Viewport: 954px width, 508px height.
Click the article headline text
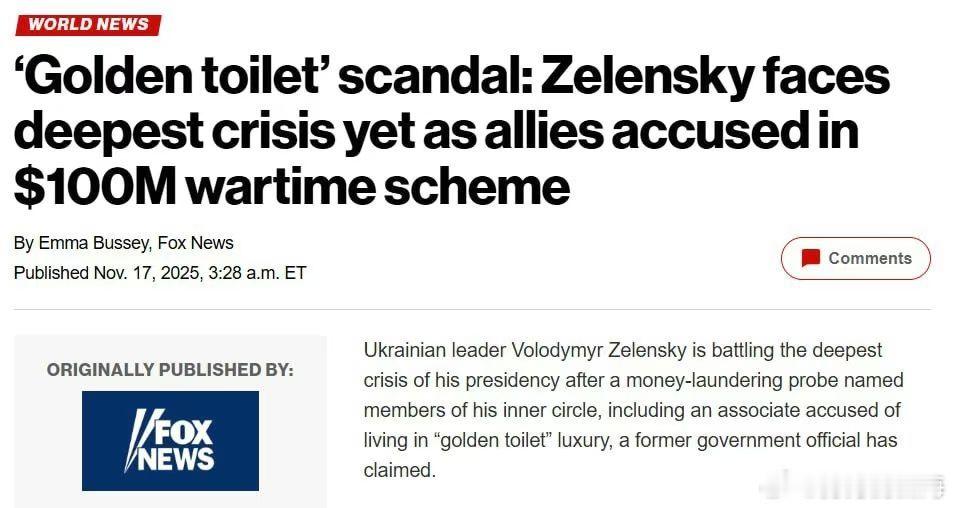point(450,130)
